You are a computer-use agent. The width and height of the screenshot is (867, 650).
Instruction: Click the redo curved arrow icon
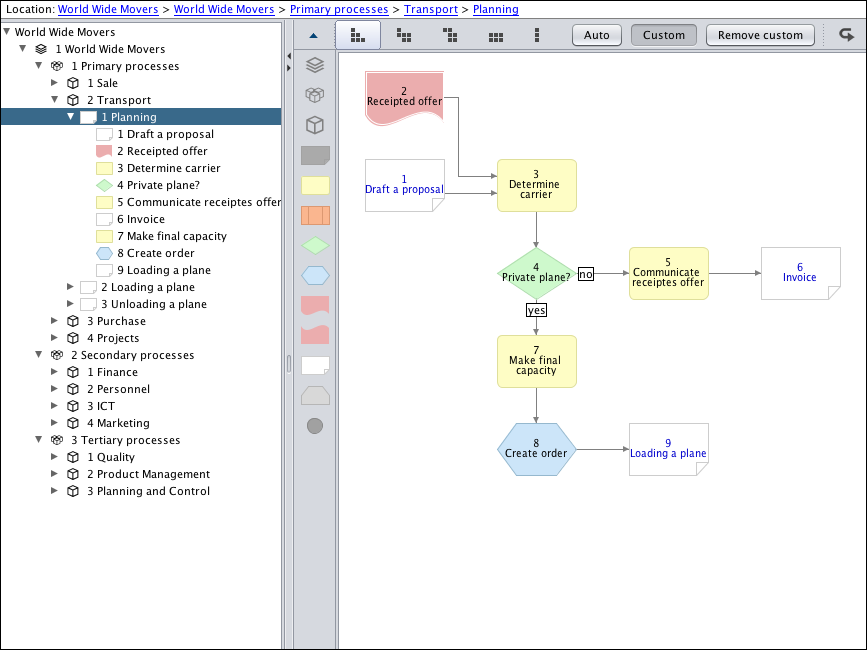(847, 35)
